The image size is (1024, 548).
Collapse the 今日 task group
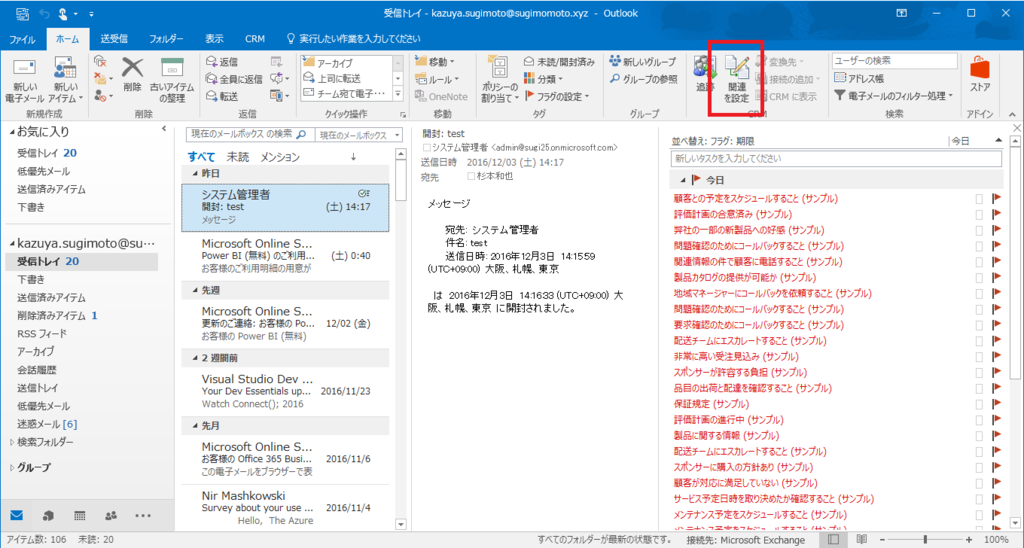[x=682, y=180]
